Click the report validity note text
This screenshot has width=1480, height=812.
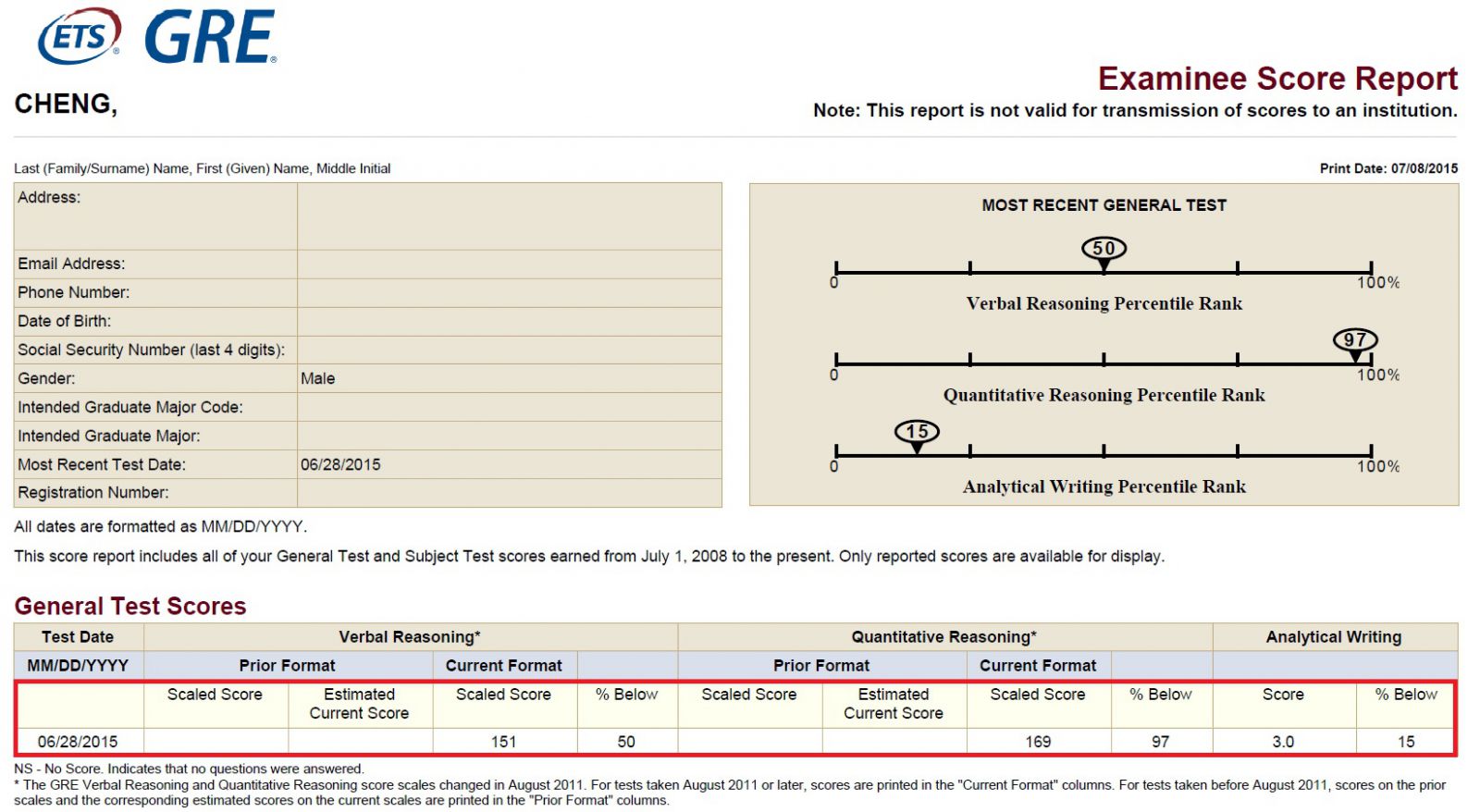pyautogui.click(x=1135, y=110)
